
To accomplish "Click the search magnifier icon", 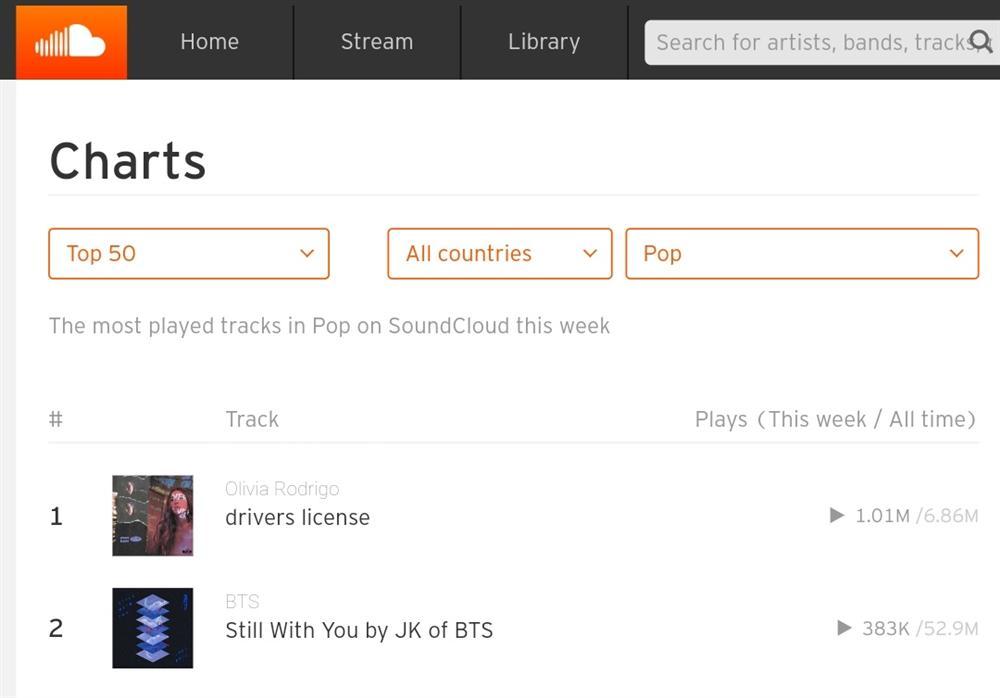I will (x=981, y=41).
